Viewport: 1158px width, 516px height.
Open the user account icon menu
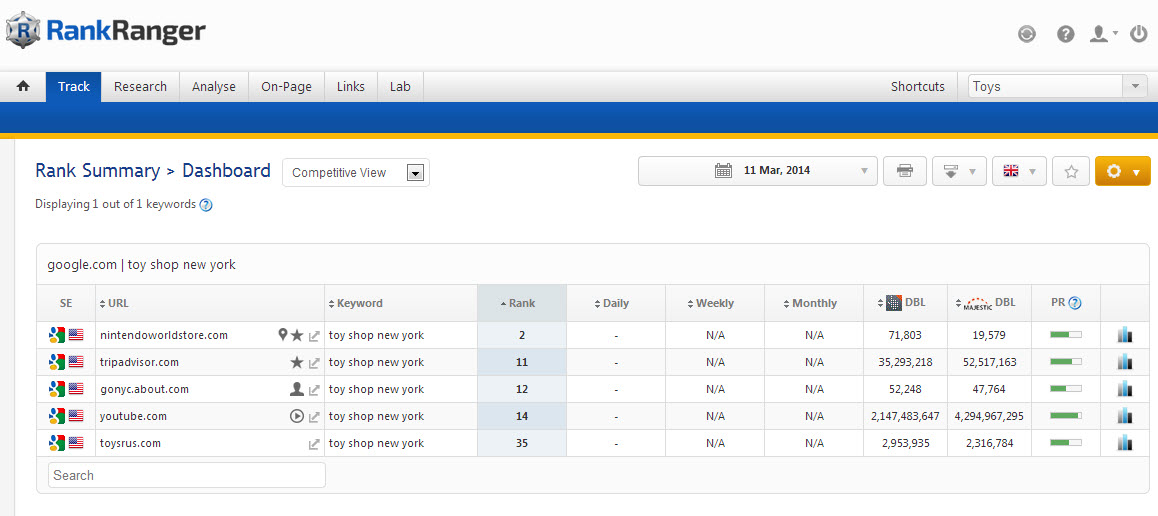(1102, 34)
